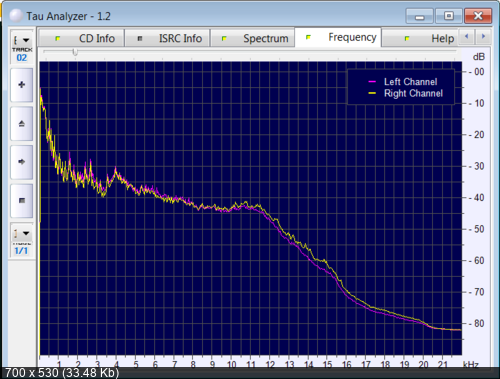This screenshot has height=379, width=500.
Task: Select the Frequency tab
Action: pyautogui.click(x=338, y=37)
